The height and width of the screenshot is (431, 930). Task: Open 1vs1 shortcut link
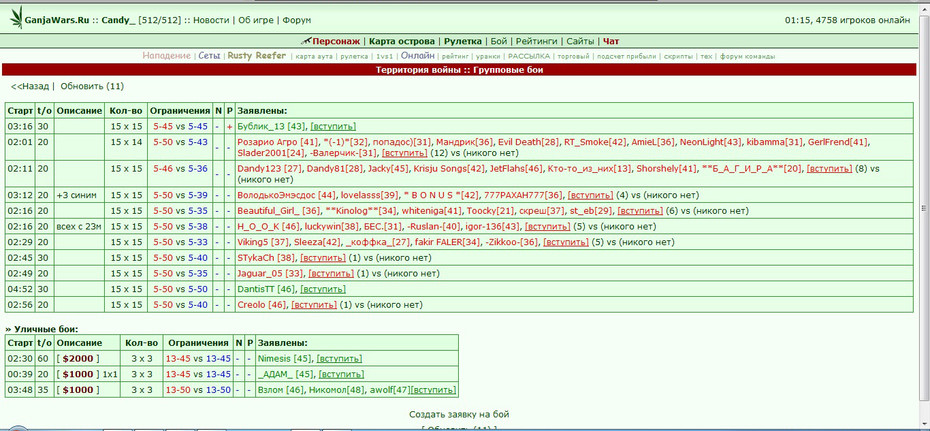pos(384,56)
